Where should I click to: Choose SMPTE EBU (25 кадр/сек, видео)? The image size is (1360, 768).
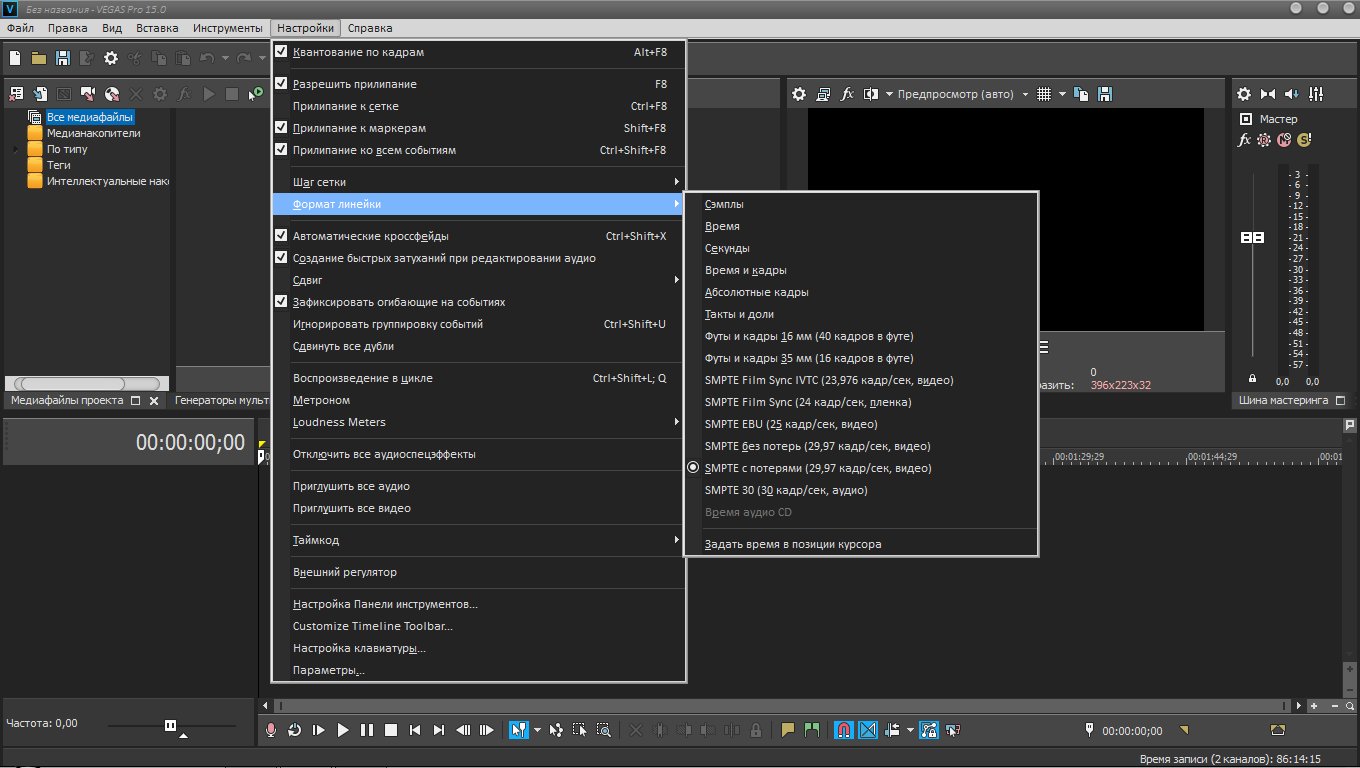click(861, 424)
